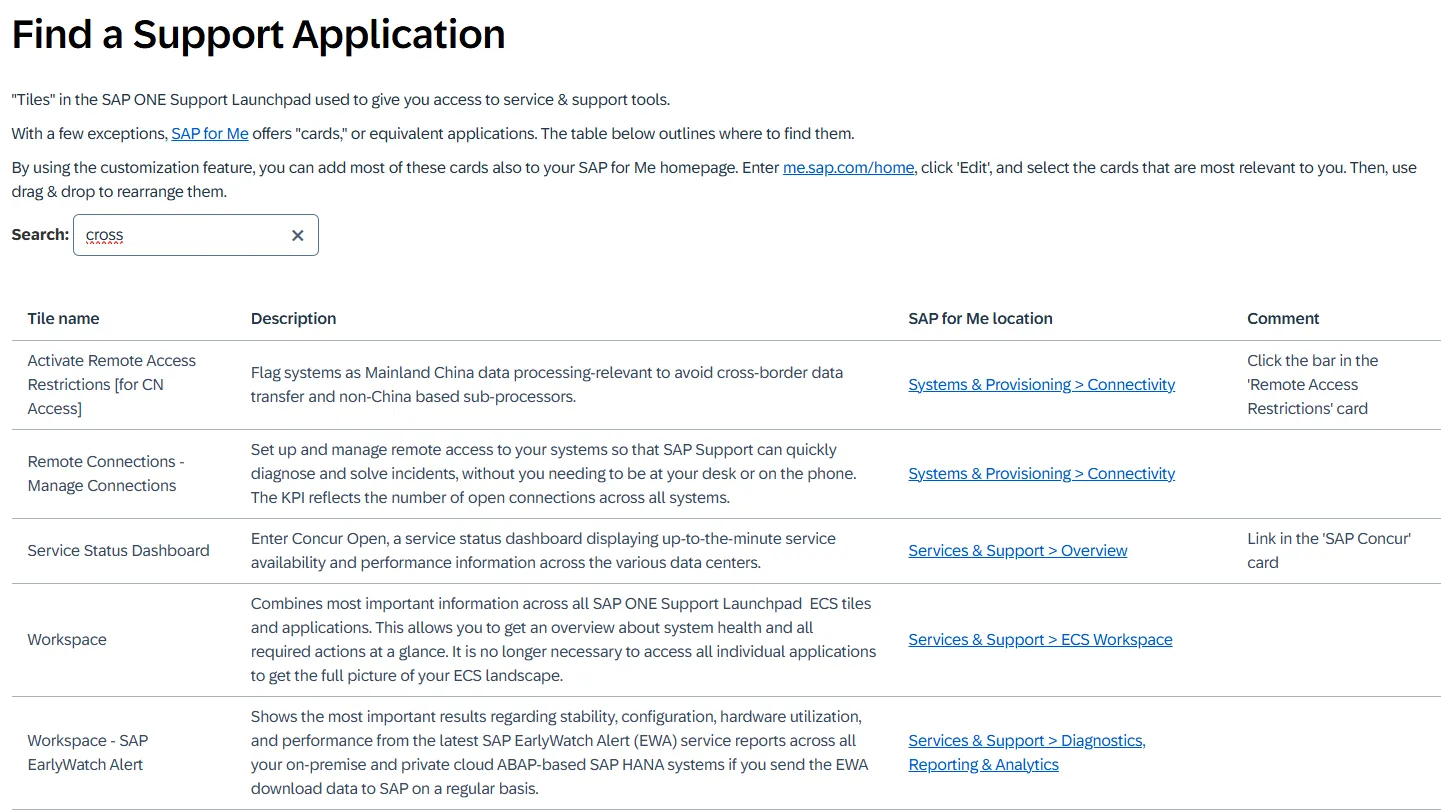Open Connectivity link in Remote Connections row
Viewport: 1441px width, 810px height.
coord(1041,473)
